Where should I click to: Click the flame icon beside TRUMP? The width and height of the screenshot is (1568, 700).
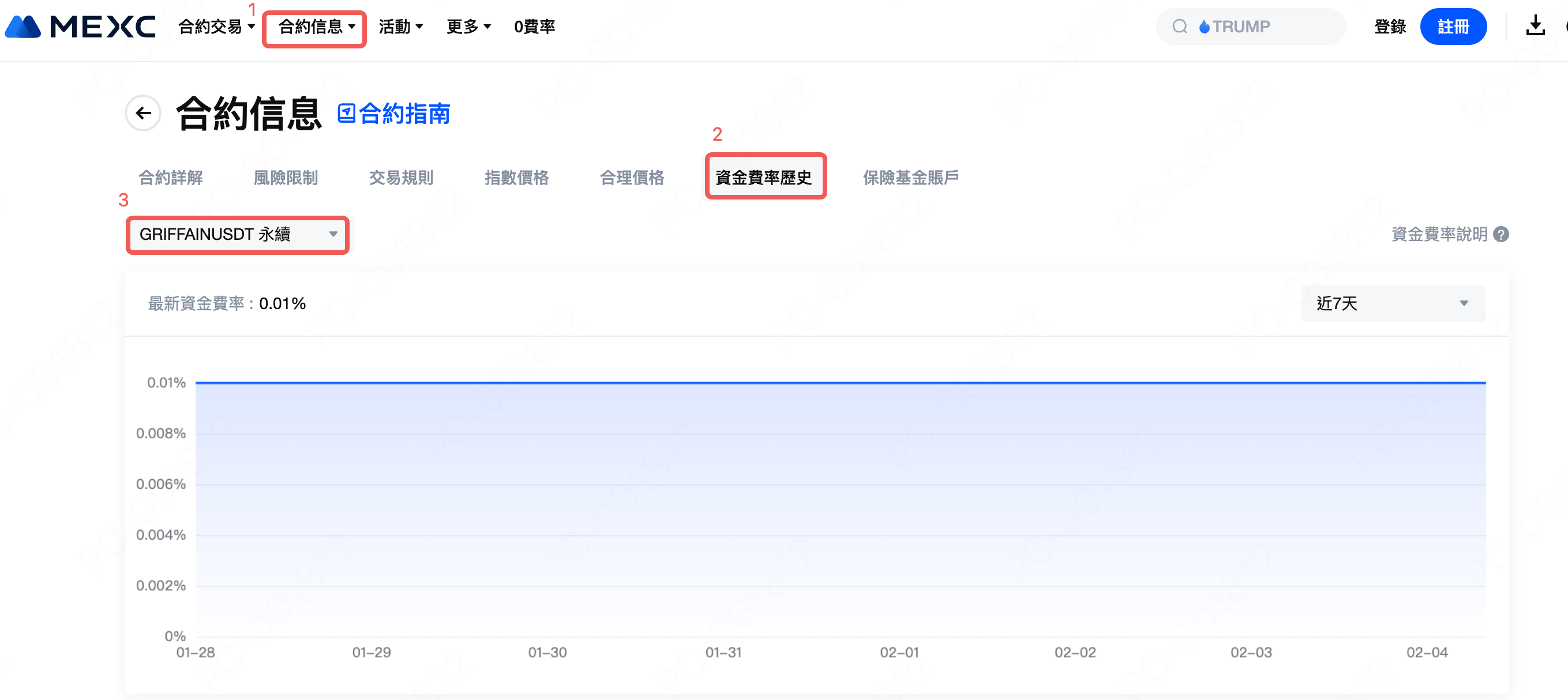pyautogui.click(x=1203, y=27)
